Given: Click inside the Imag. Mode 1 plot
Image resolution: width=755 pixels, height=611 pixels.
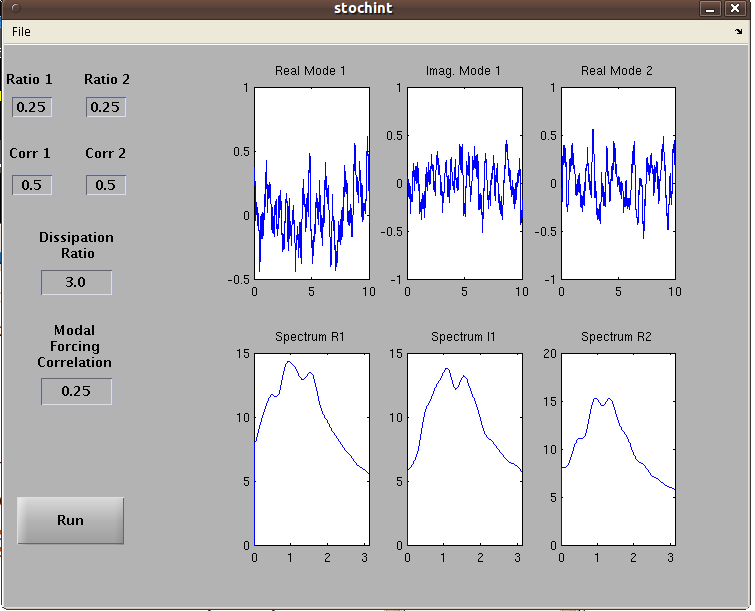Looking at the screenshot, I should pyautogui.click(x=464, y=183).
